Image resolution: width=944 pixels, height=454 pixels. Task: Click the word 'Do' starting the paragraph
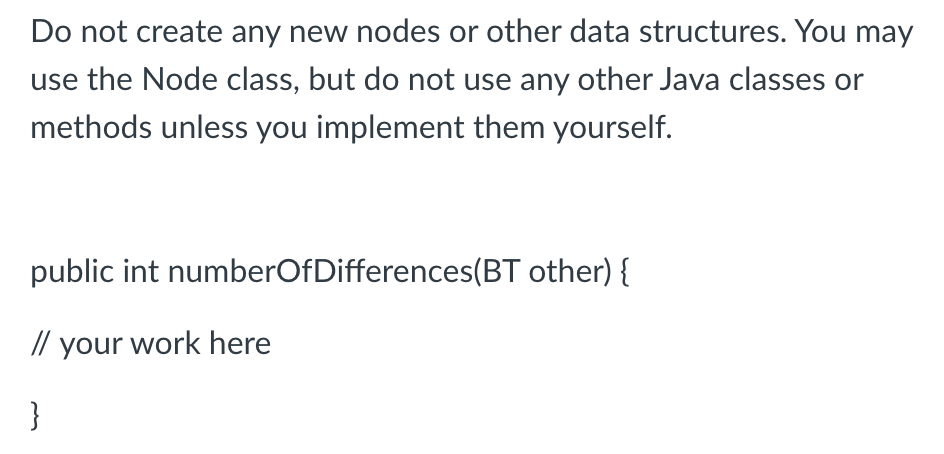point(51,31)
